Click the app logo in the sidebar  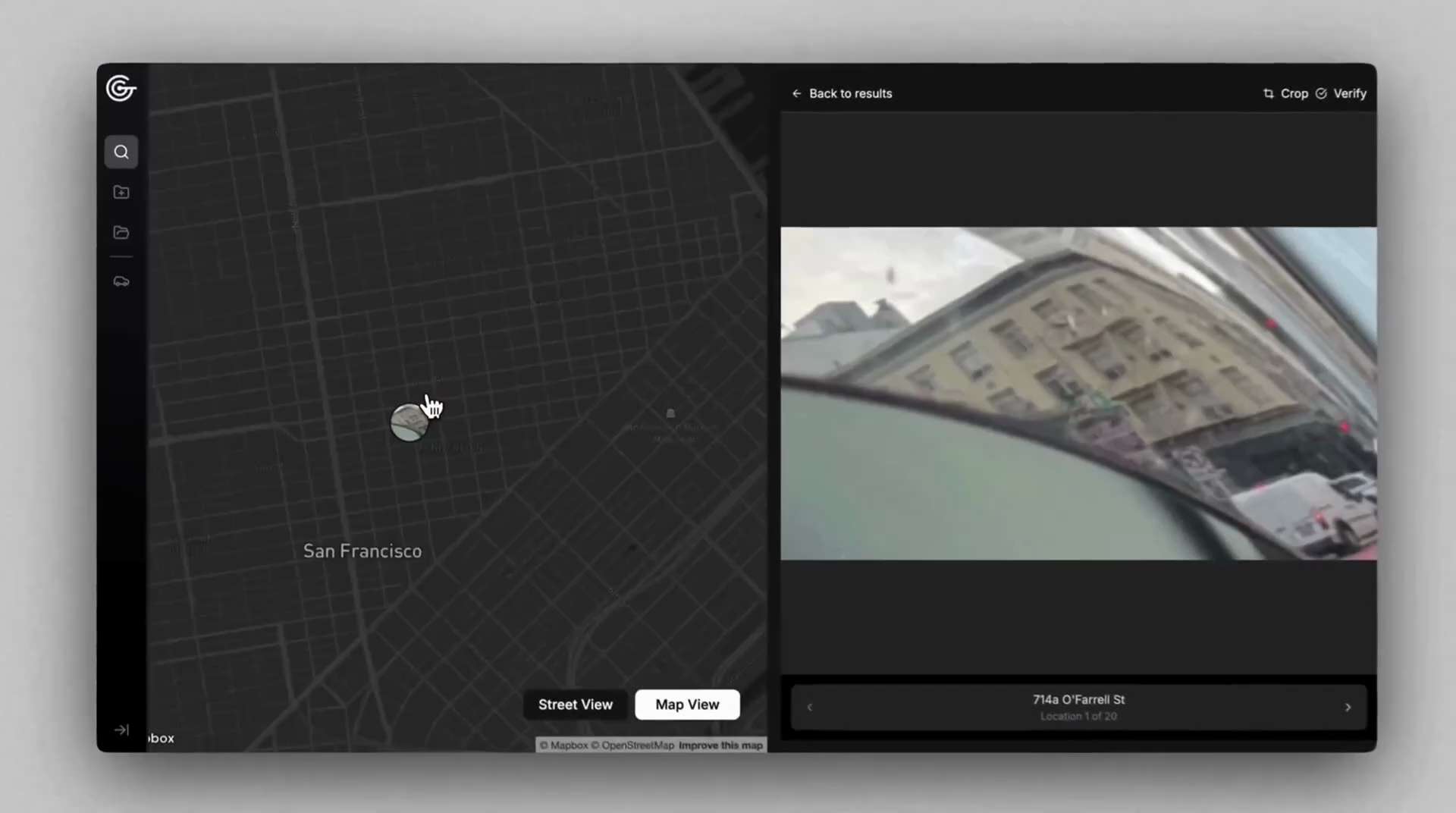[121, 89]
